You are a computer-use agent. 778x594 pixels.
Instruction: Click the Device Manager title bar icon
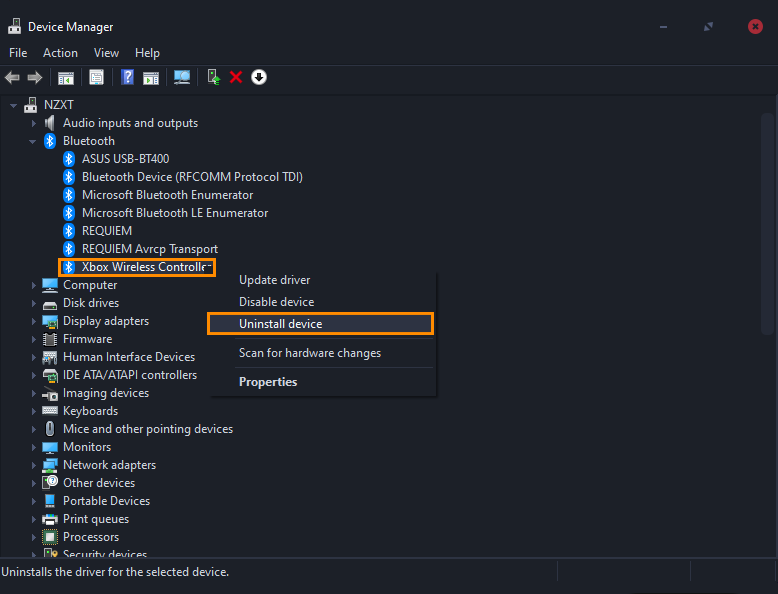[x=14, y=26]
